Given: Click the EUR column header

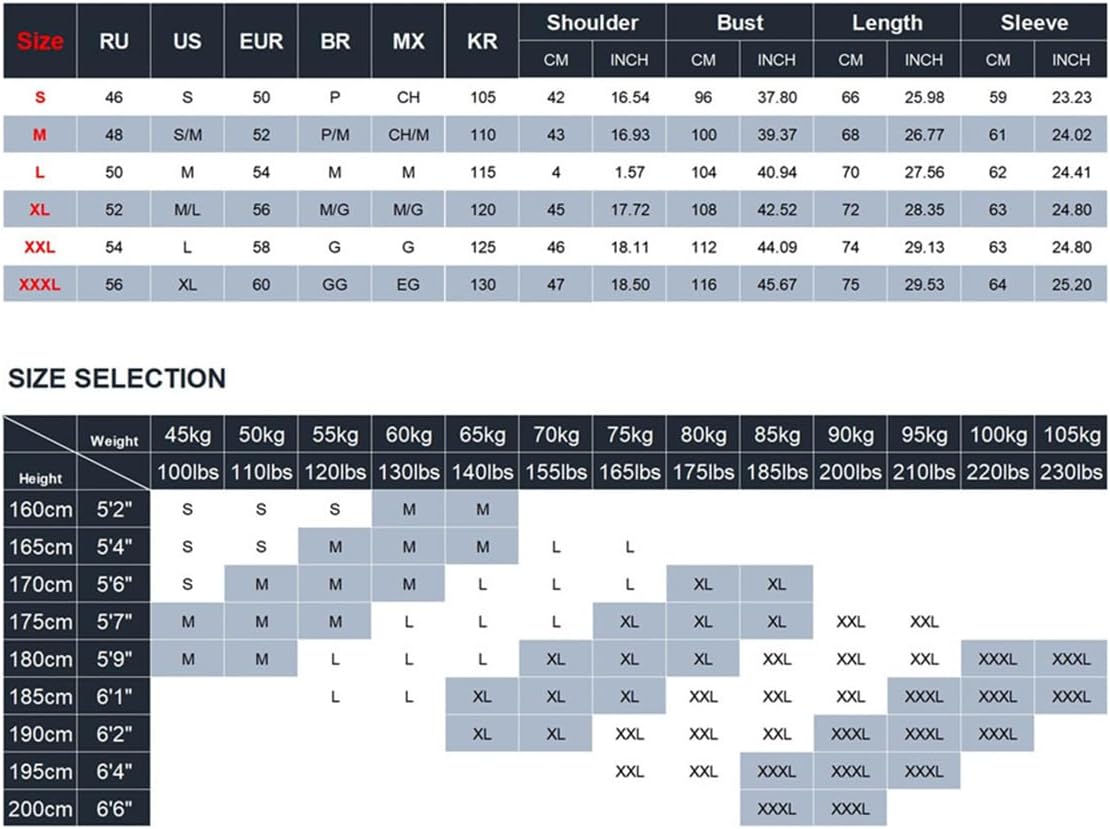Looking at the screenshot, I should [x=261, y=41].
